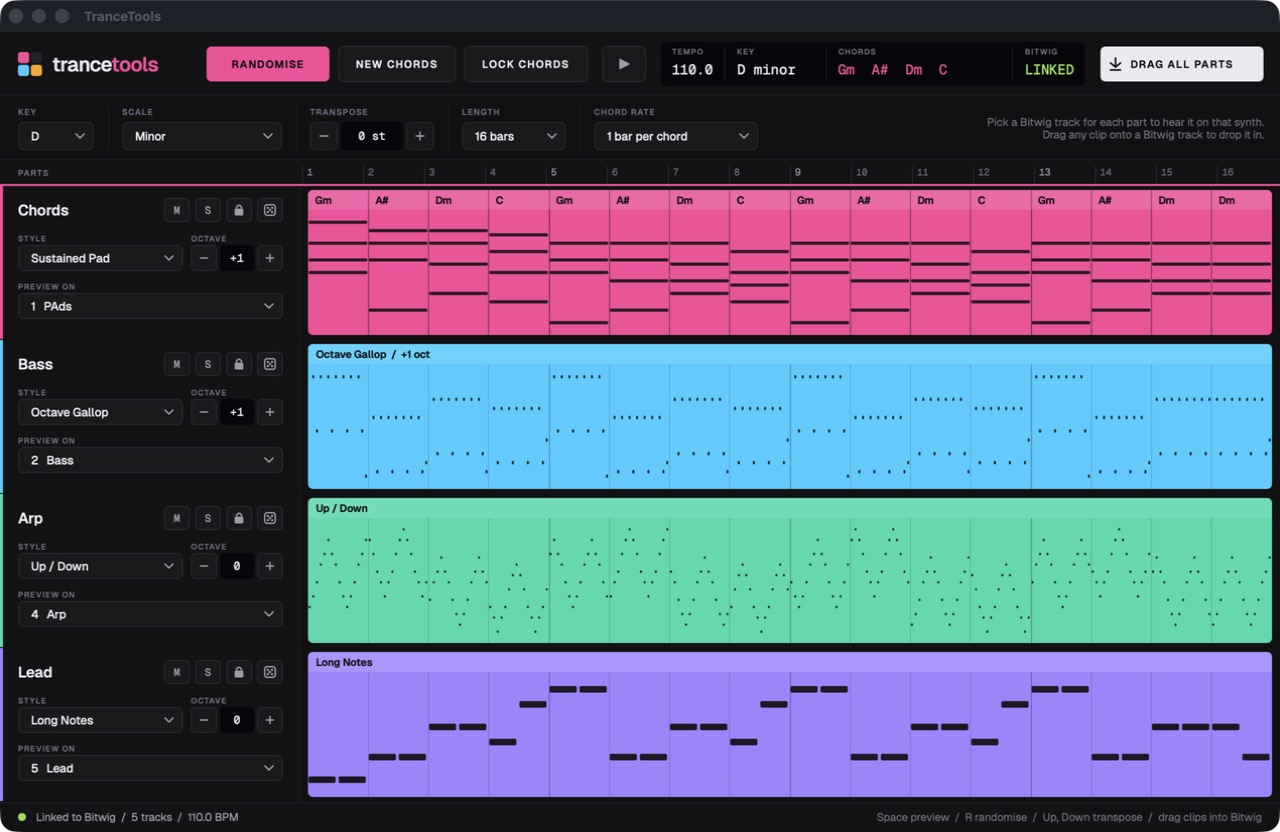This screenshot has height=832, width=1280.
Task: Lower the Bass octave with minus
Action: pos(204,412)
